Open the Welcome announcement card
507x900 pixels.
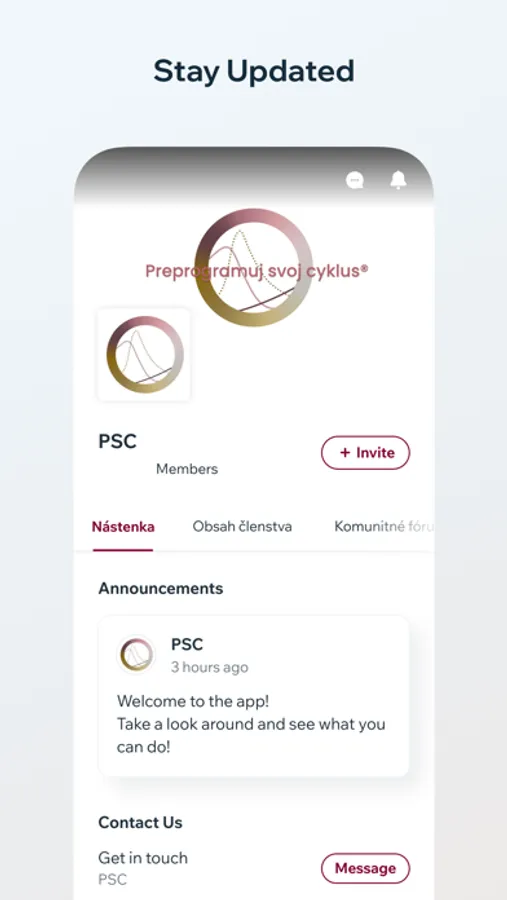click(x=254, y=696)
